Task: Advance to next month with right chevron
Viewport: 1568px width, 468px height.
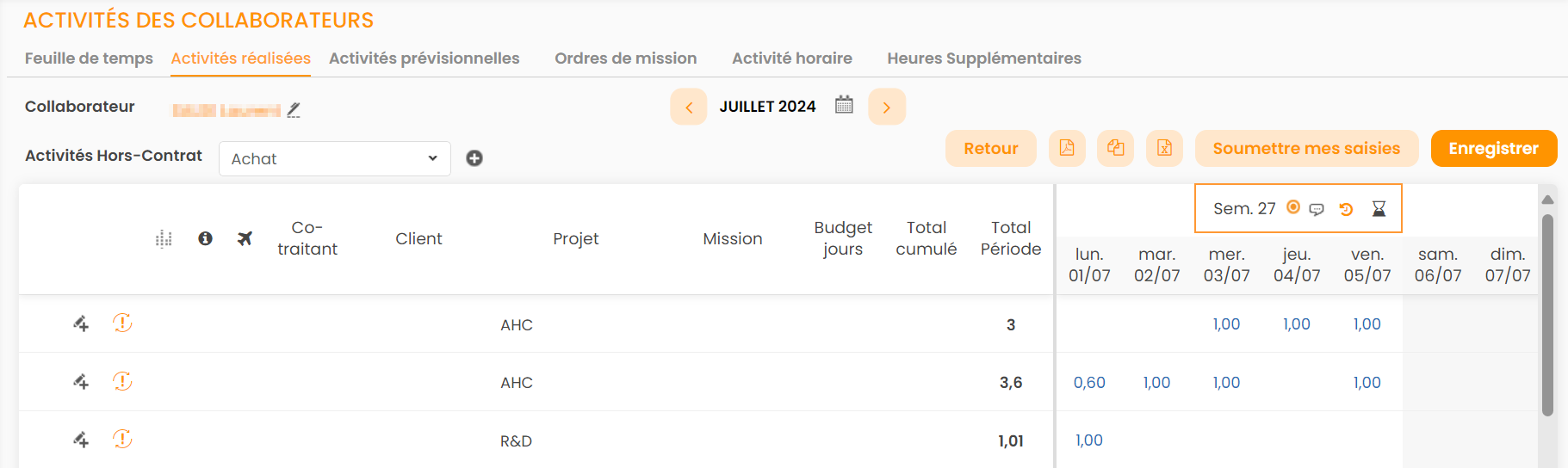Action: 887,107
